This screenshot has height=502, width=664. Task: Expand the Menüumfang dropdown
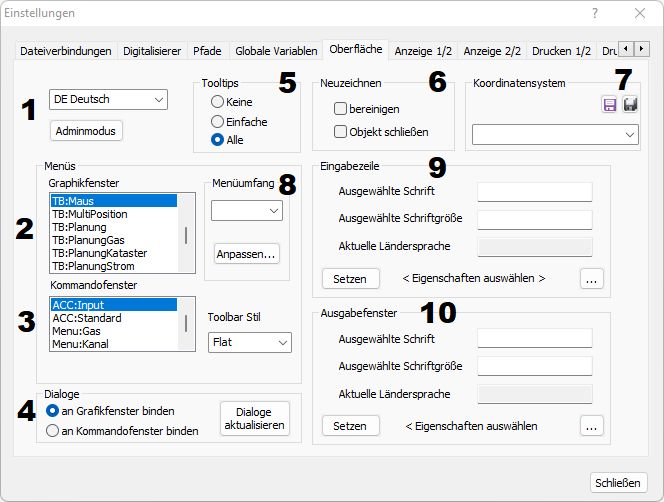247,211
